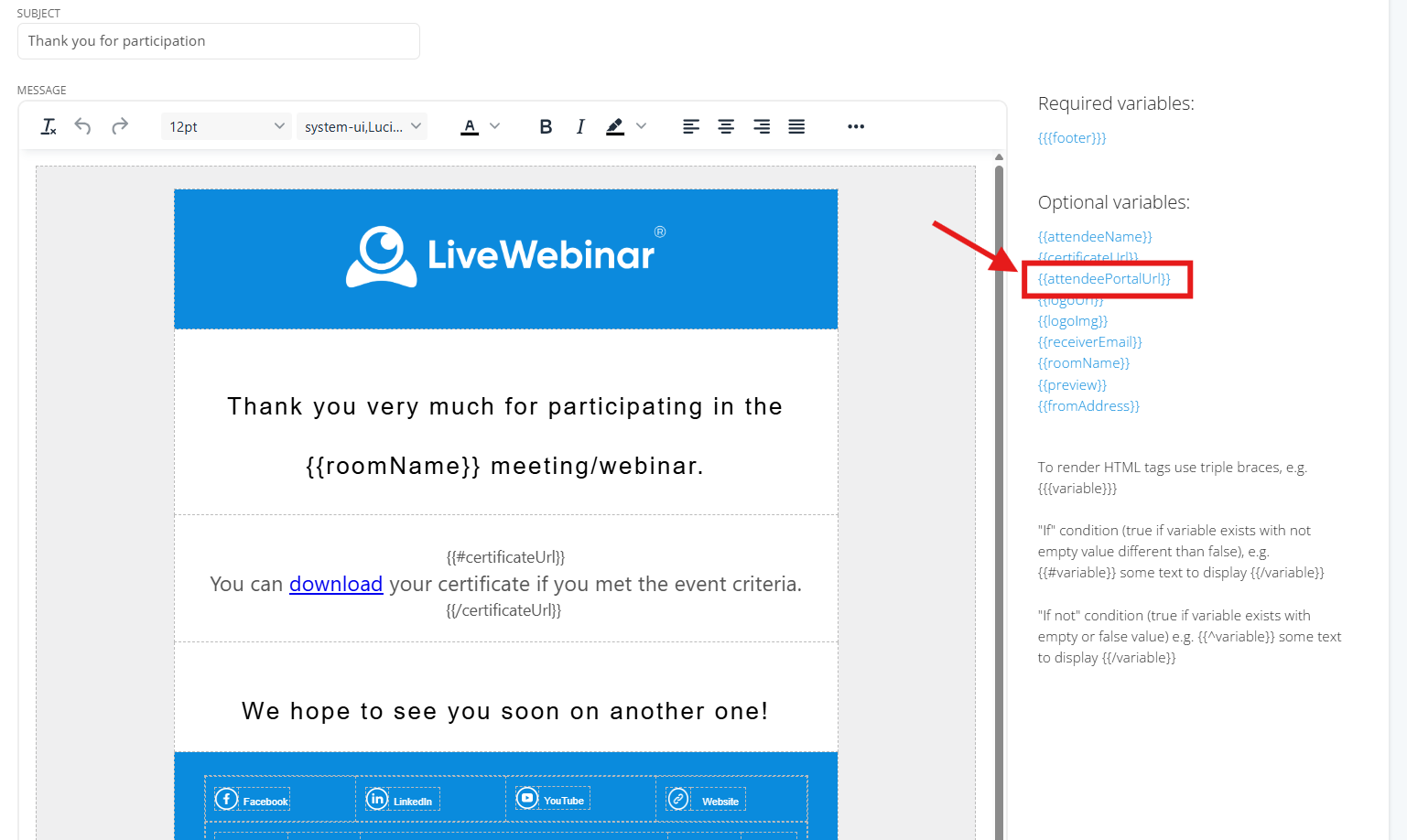1407x840 pixels.
Task: Apply text color with the A icon
Action: [x=470, y=126]
